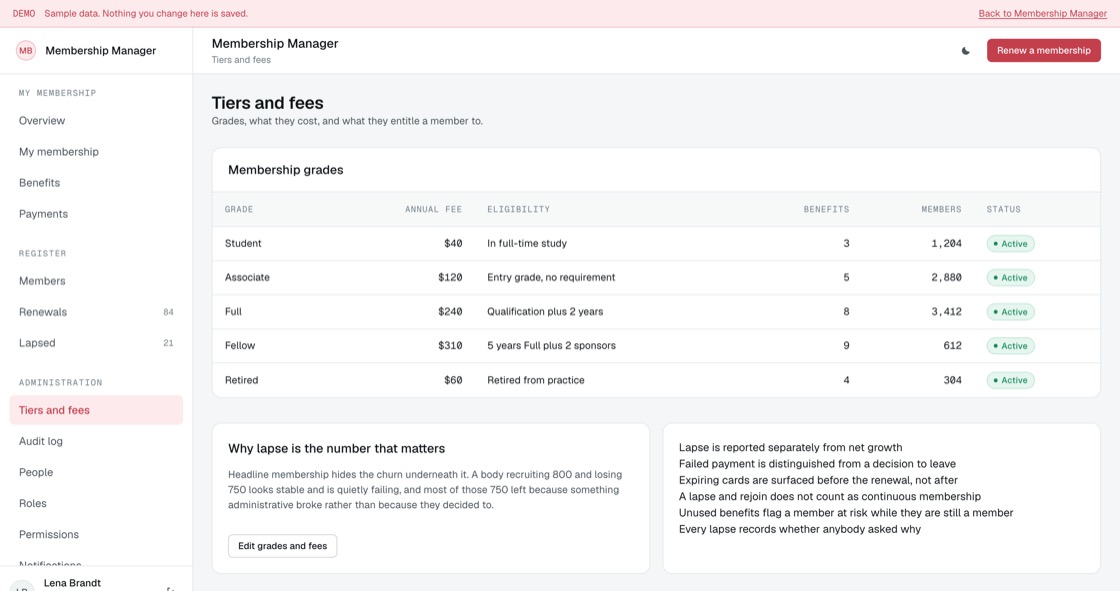Click the Edit grades and fees button
1120x591 pixels.
pos(282,546)
